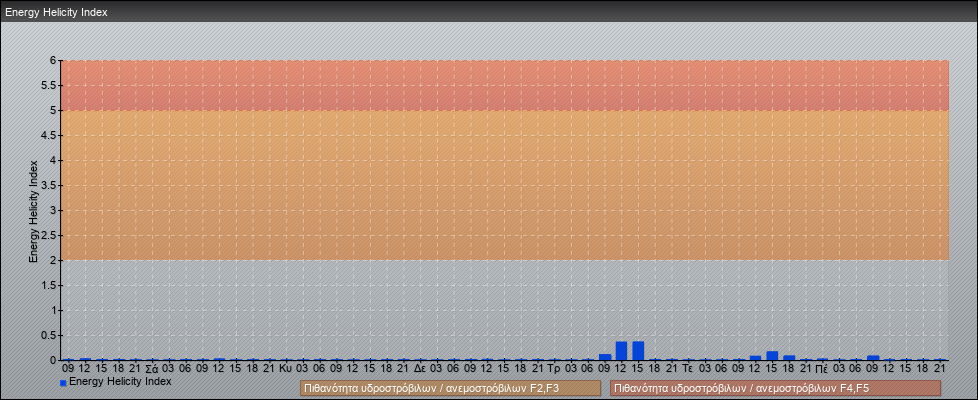Click the tall blue bar at 15 after Τρ

coord(638,351)
